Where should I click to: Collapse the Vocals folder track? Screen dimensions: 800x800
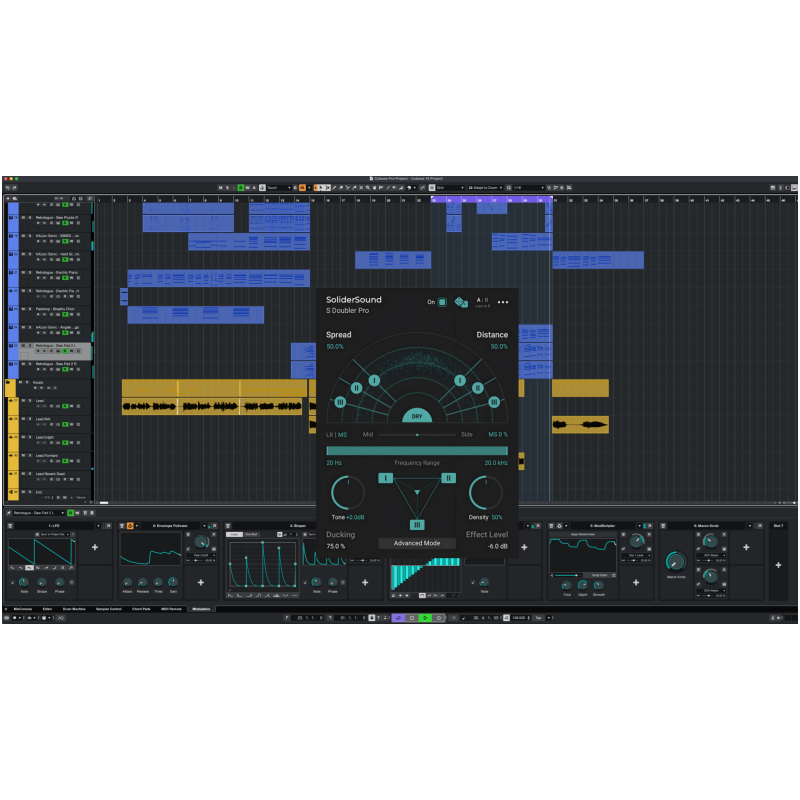pos(8,382)
